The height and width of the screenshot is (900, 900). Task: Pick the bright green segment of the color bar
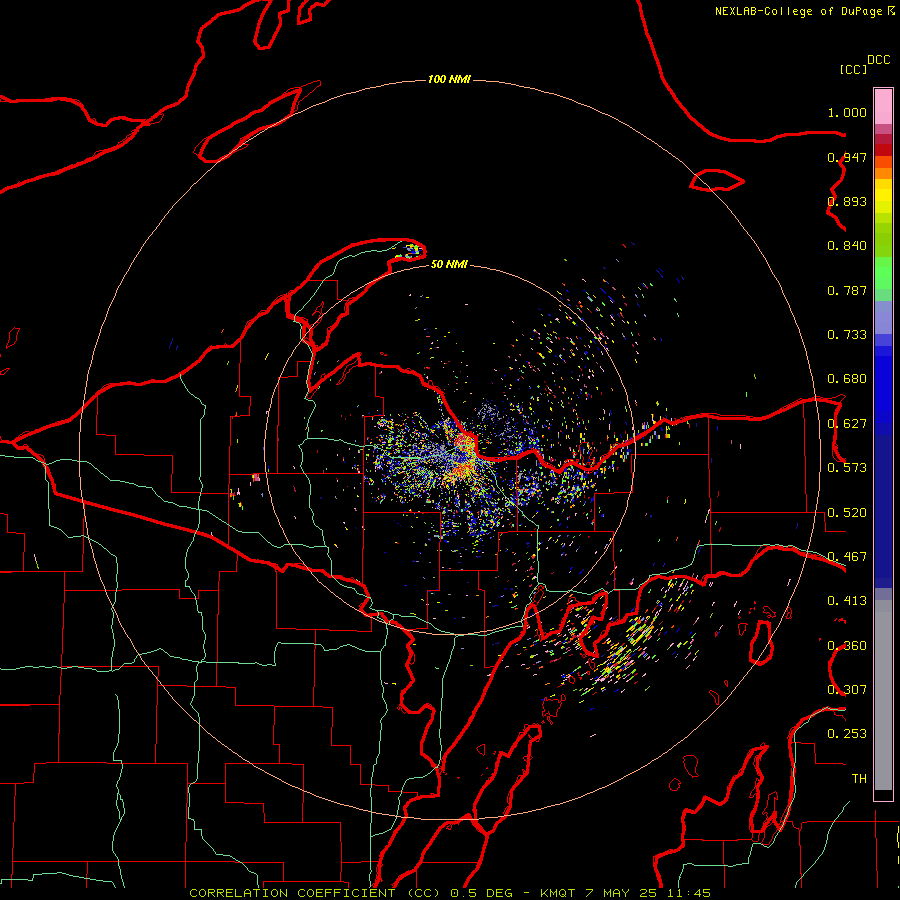click(x=883, y=274)
